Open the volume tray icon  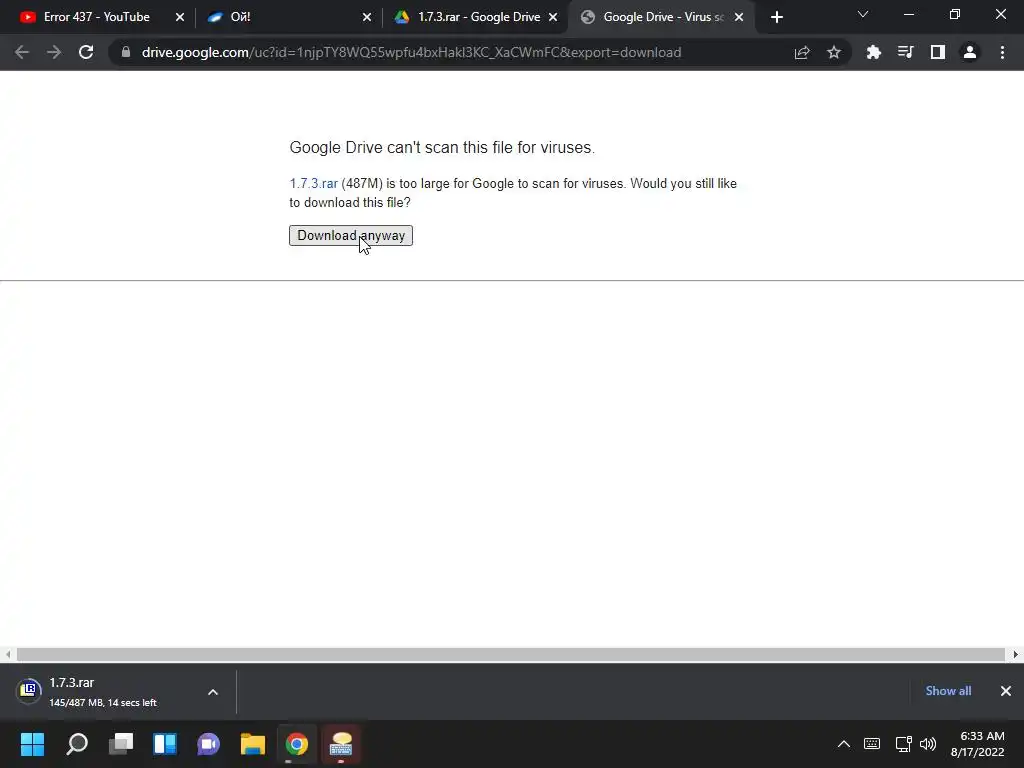(x=928, y=744)
